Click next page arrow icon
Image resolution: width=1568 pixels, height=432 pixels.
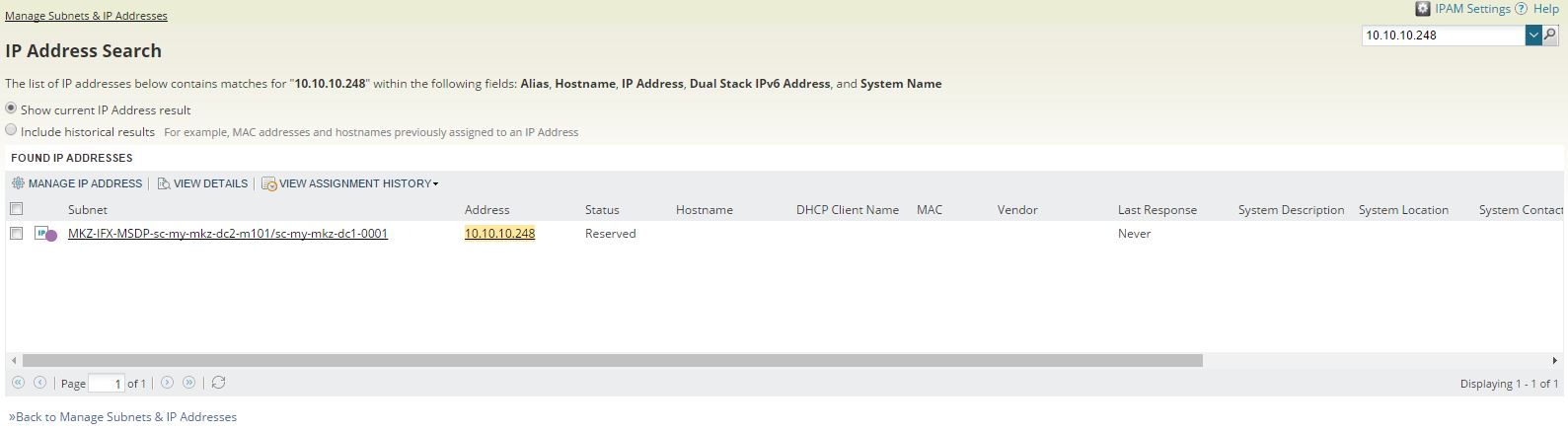(167, 383)
